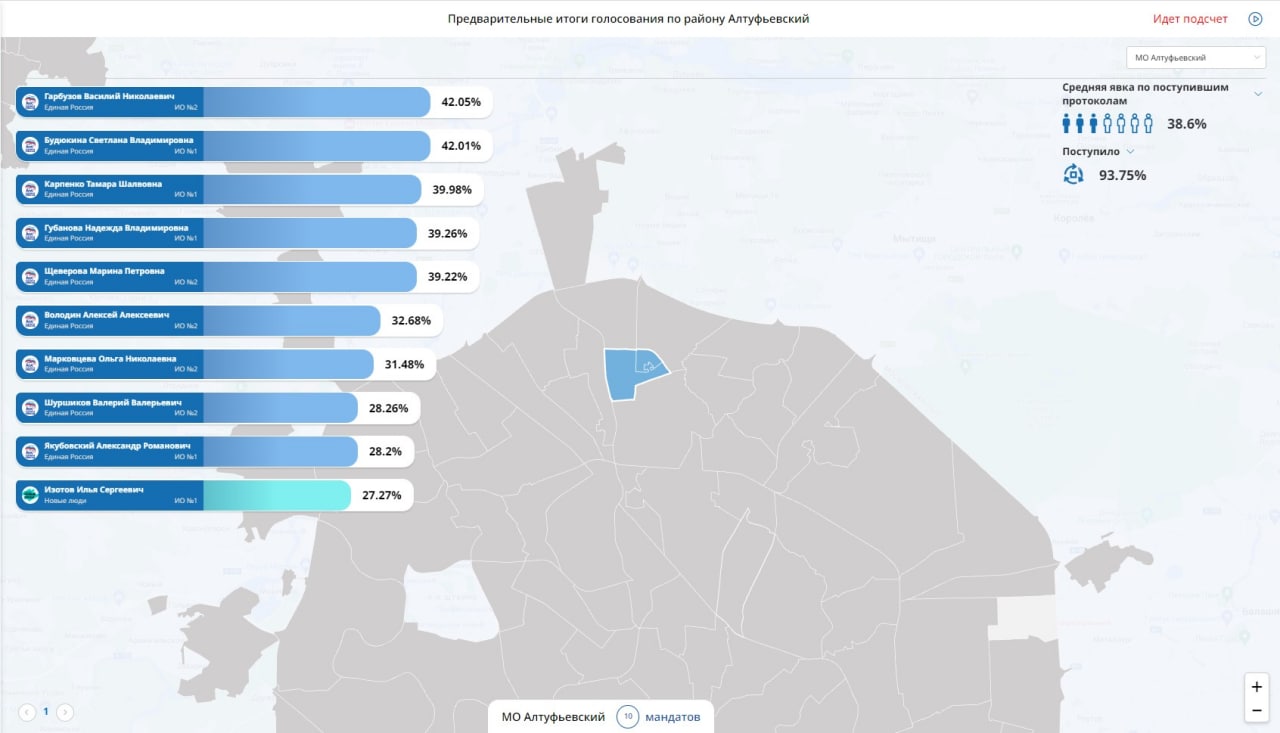Go to next page arrow

click(x=65, y=712)
